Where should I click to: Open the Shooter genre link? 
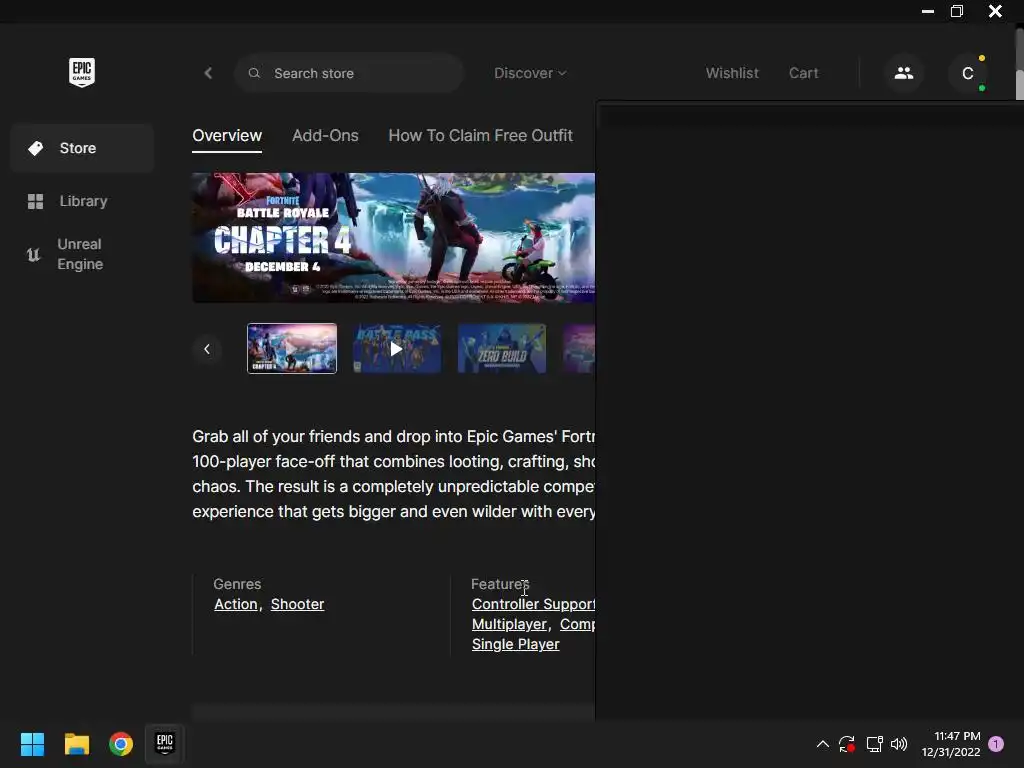[x=297, y=604]
